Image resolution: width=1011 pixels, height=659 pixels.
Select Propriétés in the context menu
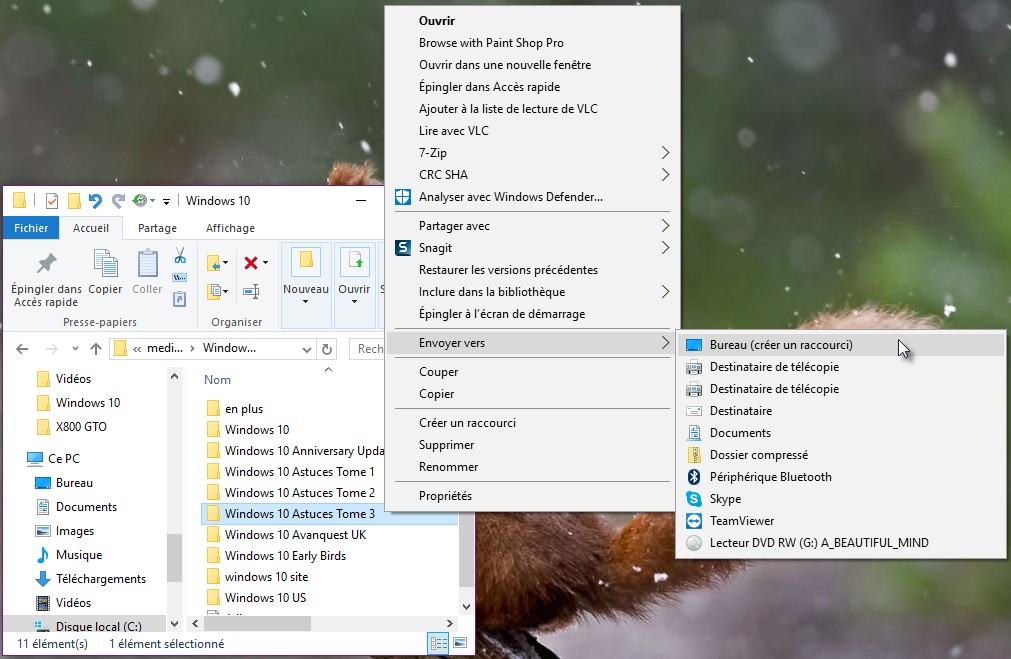[x=445, y=496]
